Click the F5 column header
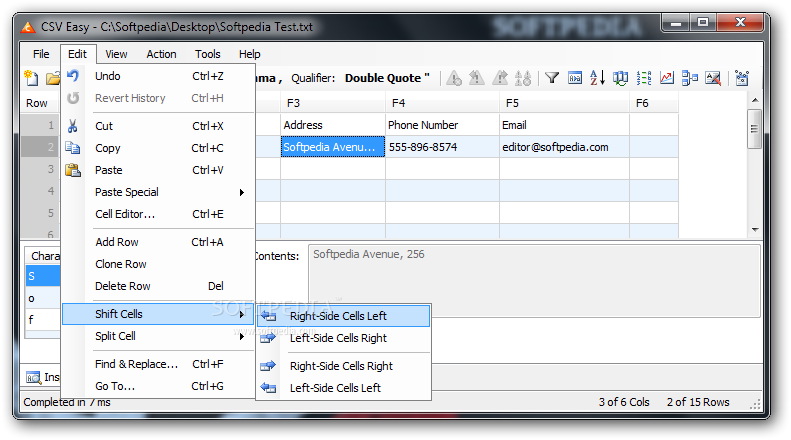This screenshot has height=440, width=791. [564, 103]
